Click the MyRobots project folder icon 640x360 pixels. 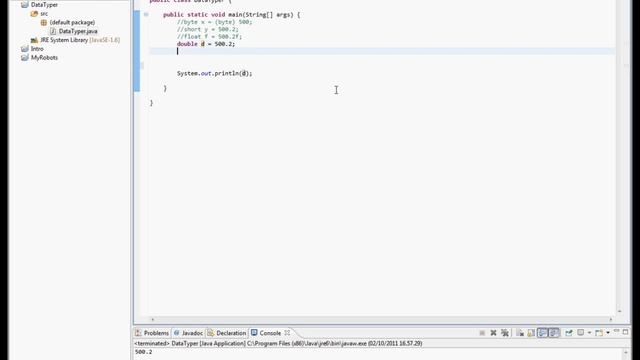click(x=25, y=58)
